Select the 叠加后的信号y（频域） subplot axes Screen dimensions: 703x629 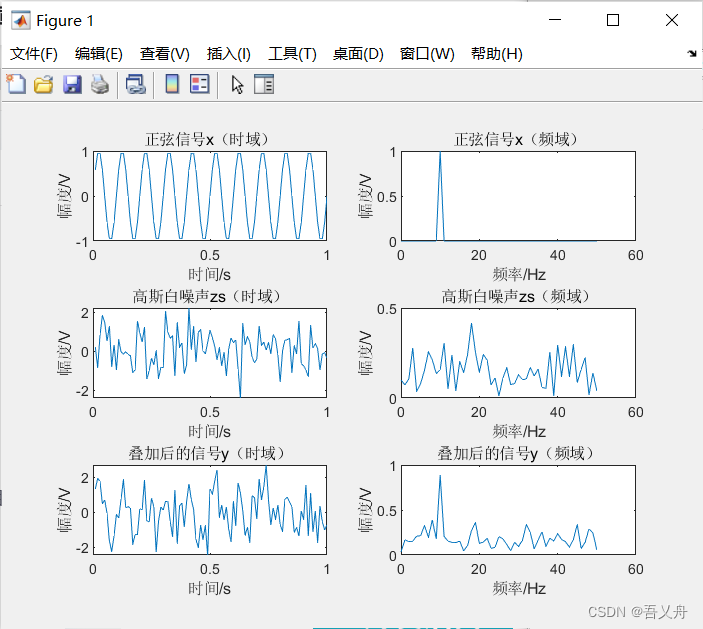518,510
